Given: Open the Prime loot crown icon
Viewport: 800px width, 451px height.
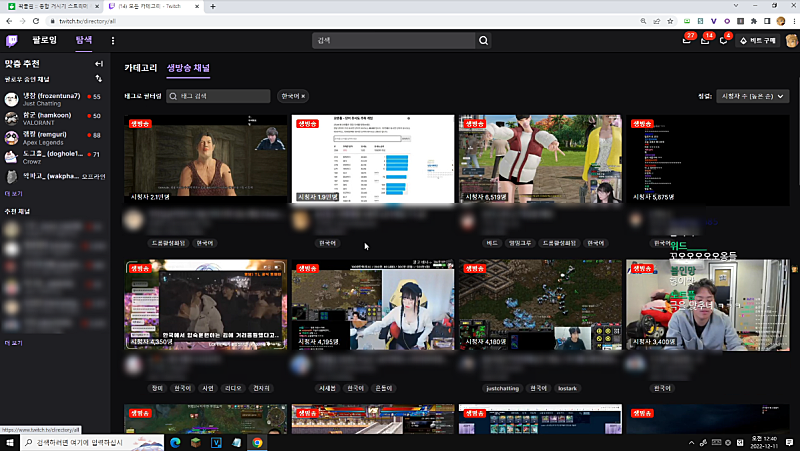Looking at the screenshot, I should click(686, 41).
